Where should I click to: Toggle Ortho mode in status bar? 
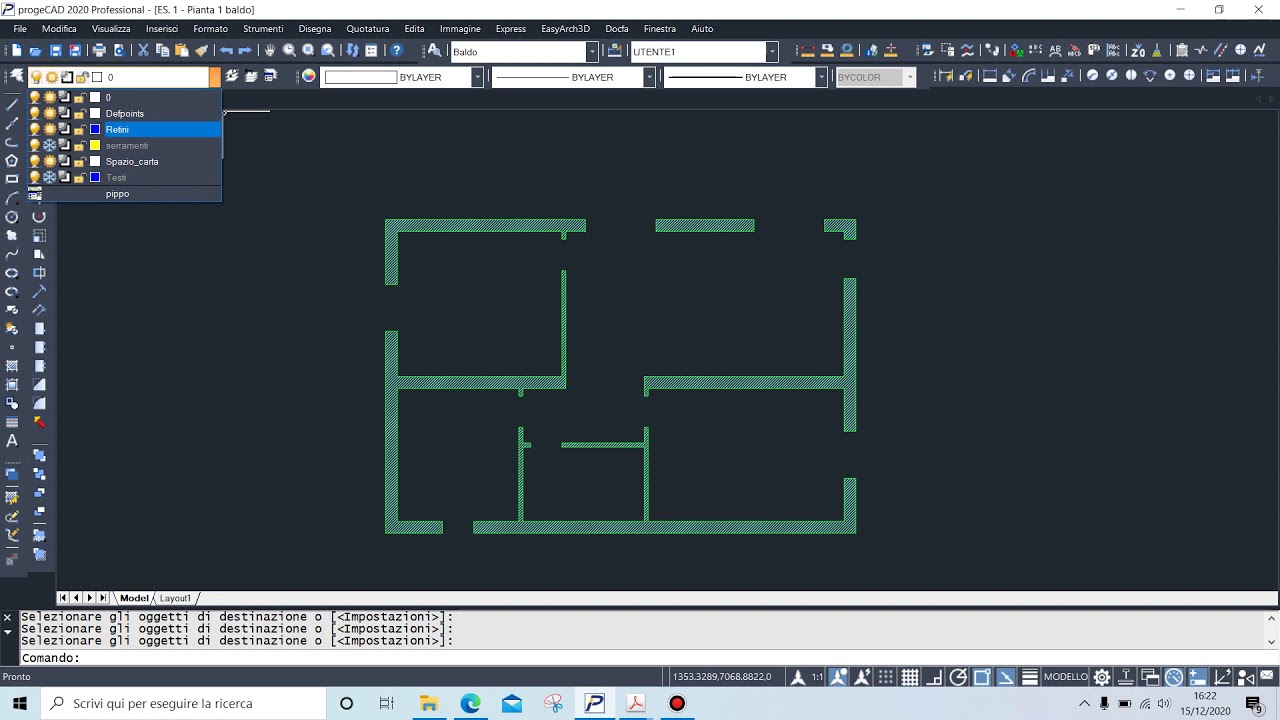(934, 677)
